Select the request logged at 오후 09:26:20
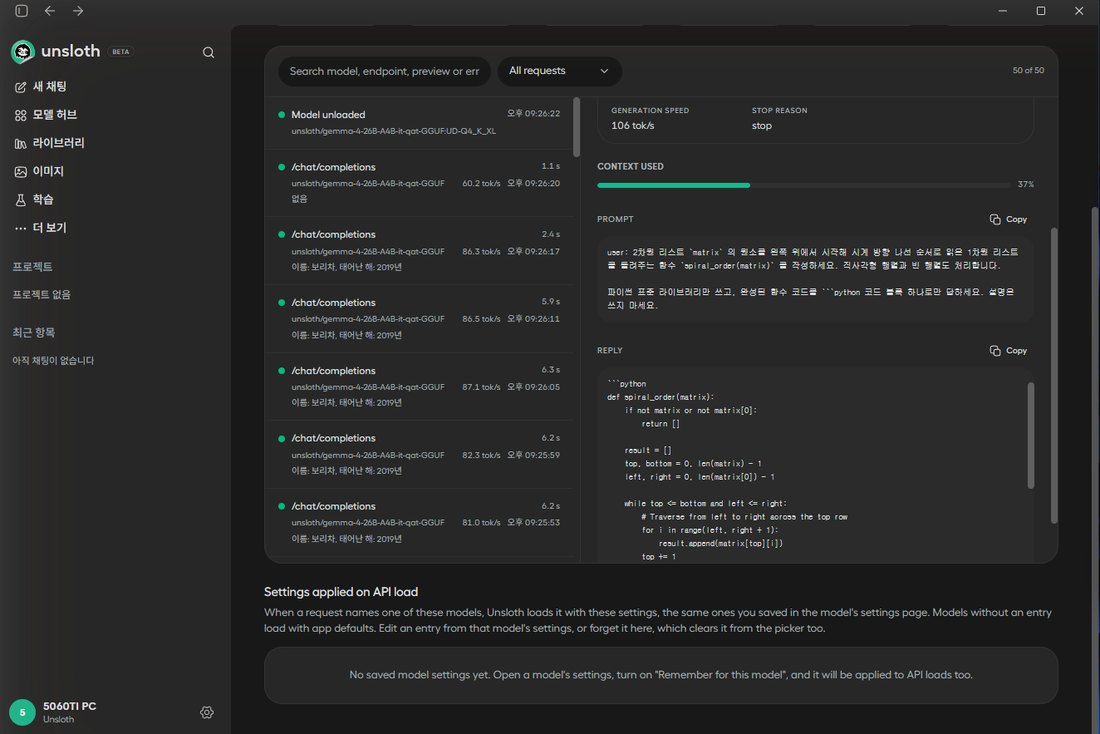This screenshot has height=734, width=1100. [x=419, y=182]
